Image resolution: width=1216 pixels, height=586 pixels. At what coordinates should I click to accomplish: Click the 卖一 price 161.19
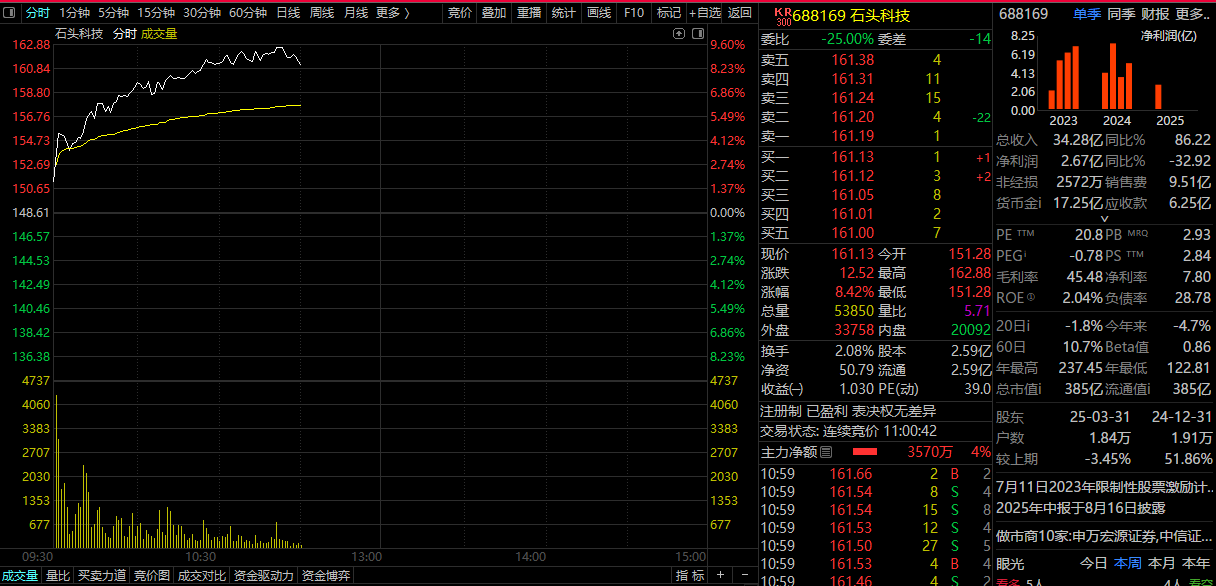852,136
